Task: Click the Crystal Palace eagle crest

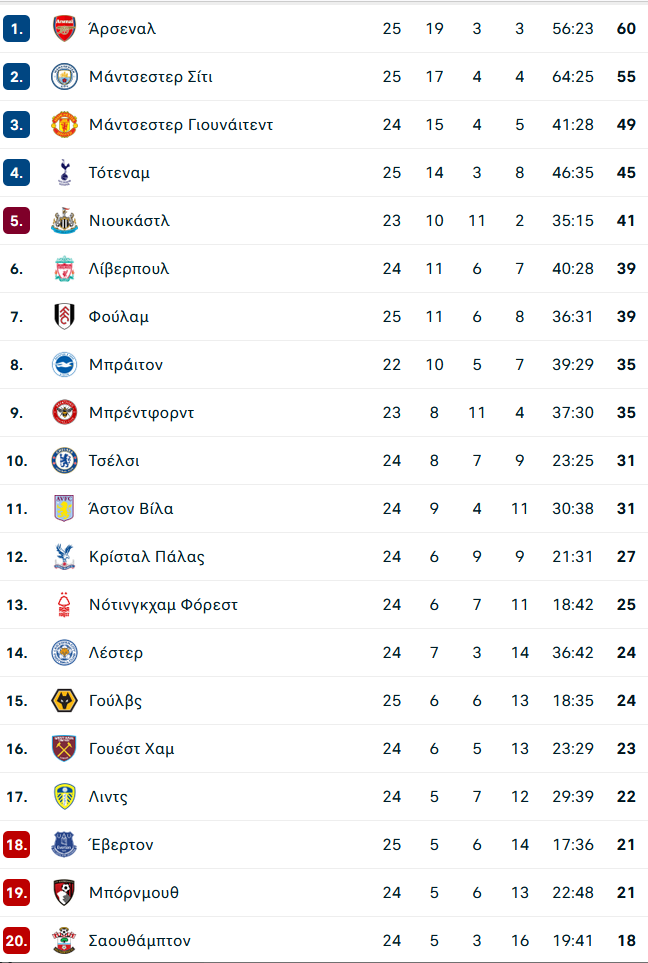Action: click(64, 557)
